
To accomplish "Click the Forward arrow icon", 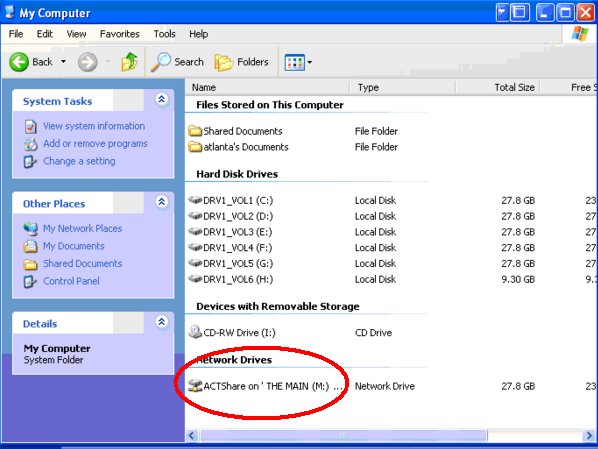I will [88, 62].
